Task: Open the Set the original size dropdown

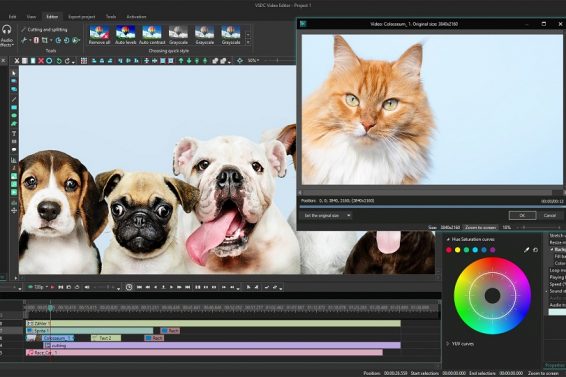Action: (x=327, y=215)
